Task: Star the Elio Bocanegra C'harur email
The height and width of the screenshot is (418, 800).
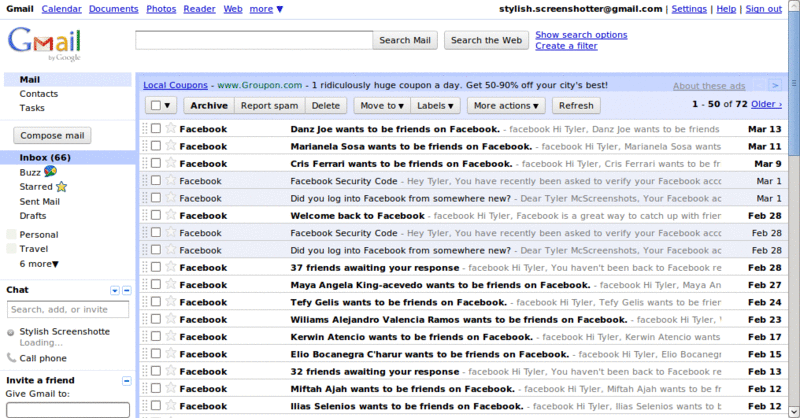Action: pos(171,354)
